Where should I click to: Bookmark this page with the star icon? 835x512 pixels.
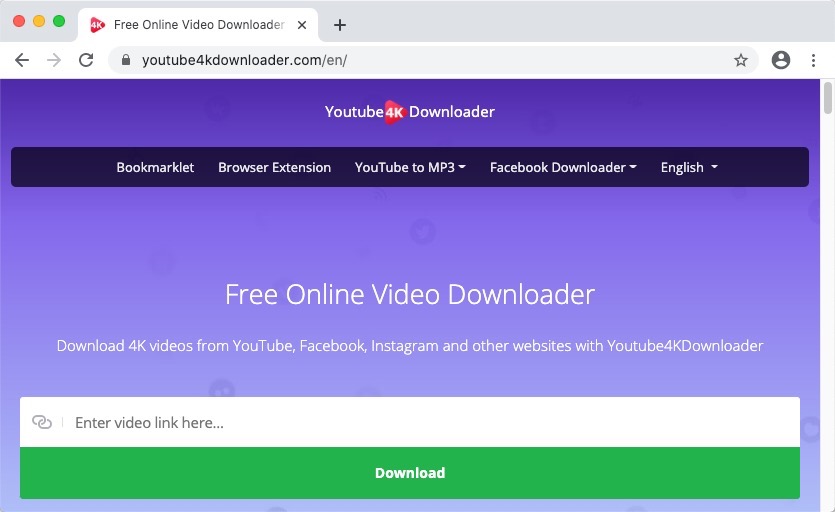point(741,60)
